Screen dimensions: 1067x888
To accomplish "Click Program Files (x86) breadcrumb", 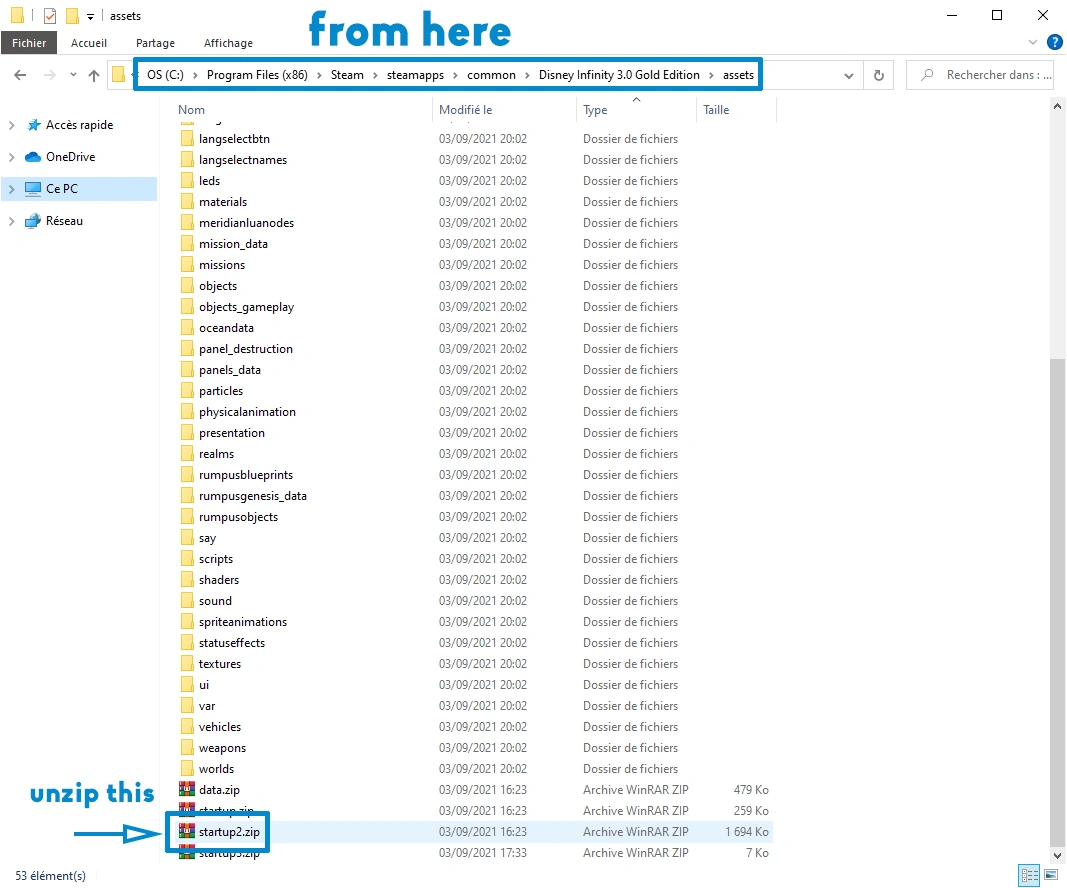I will (x=257, y=75).
